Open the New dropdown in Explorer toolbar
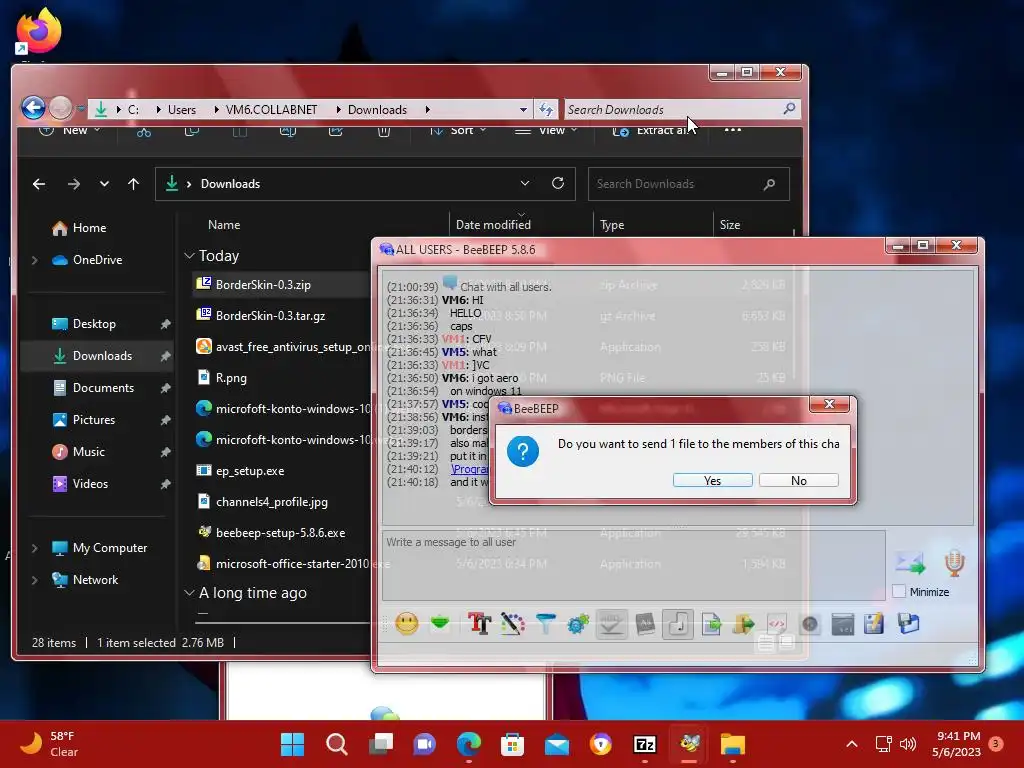The width and height of the screenshot is (1024, 768). (70, 130)
